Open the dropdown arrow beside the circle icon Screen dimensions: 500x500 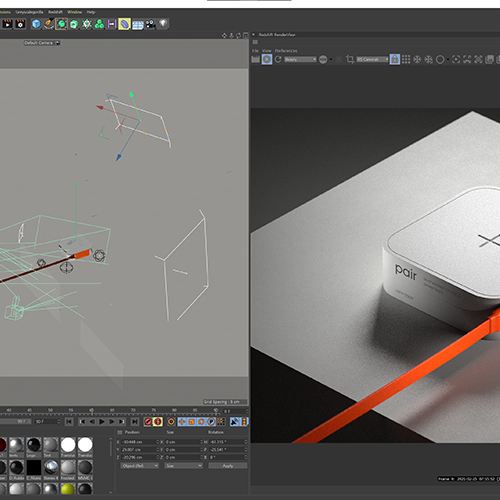pyautogui.click(x=448, y=60)
